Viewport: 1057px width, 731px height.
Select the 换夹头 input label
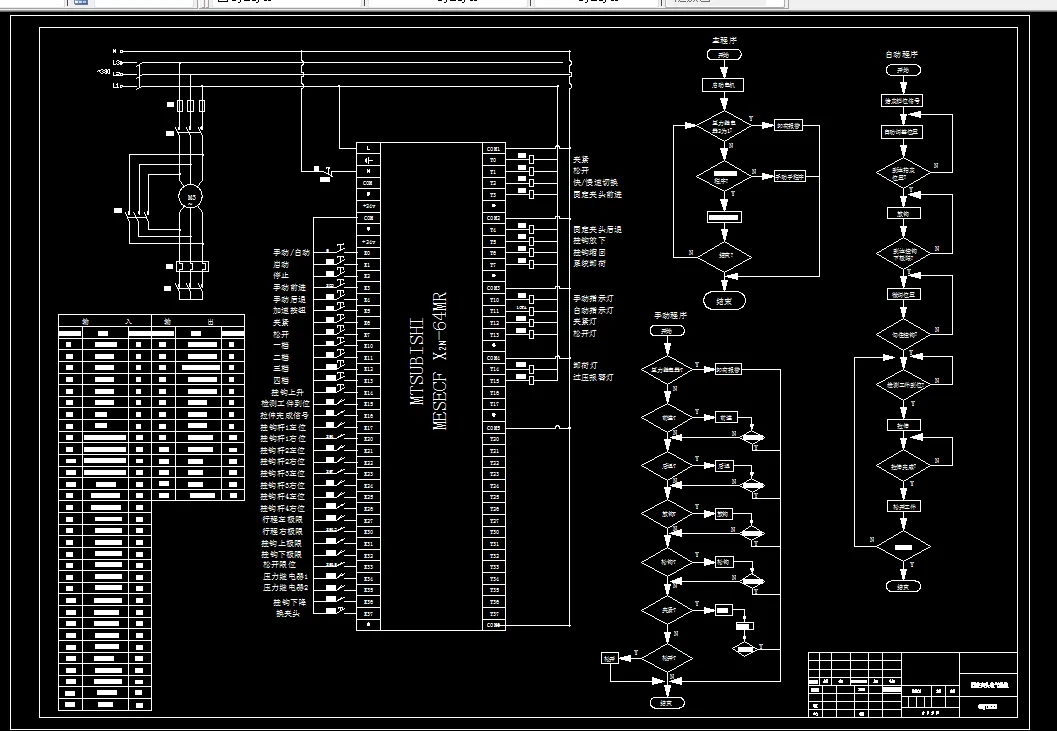coord(287,613)
